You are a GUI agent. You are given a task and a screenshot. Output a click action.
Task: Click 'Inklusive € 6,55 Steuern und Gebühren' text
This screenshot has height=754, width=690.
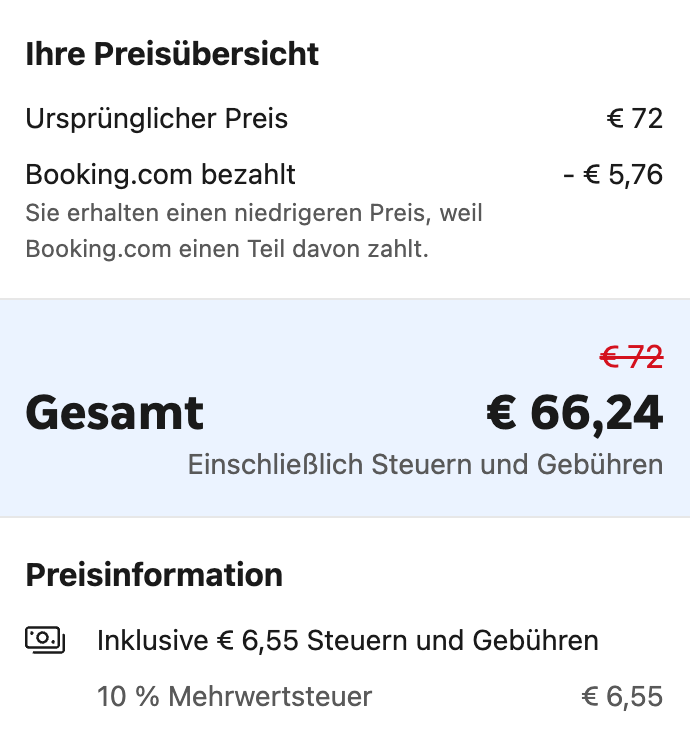(x=348, y=641)
